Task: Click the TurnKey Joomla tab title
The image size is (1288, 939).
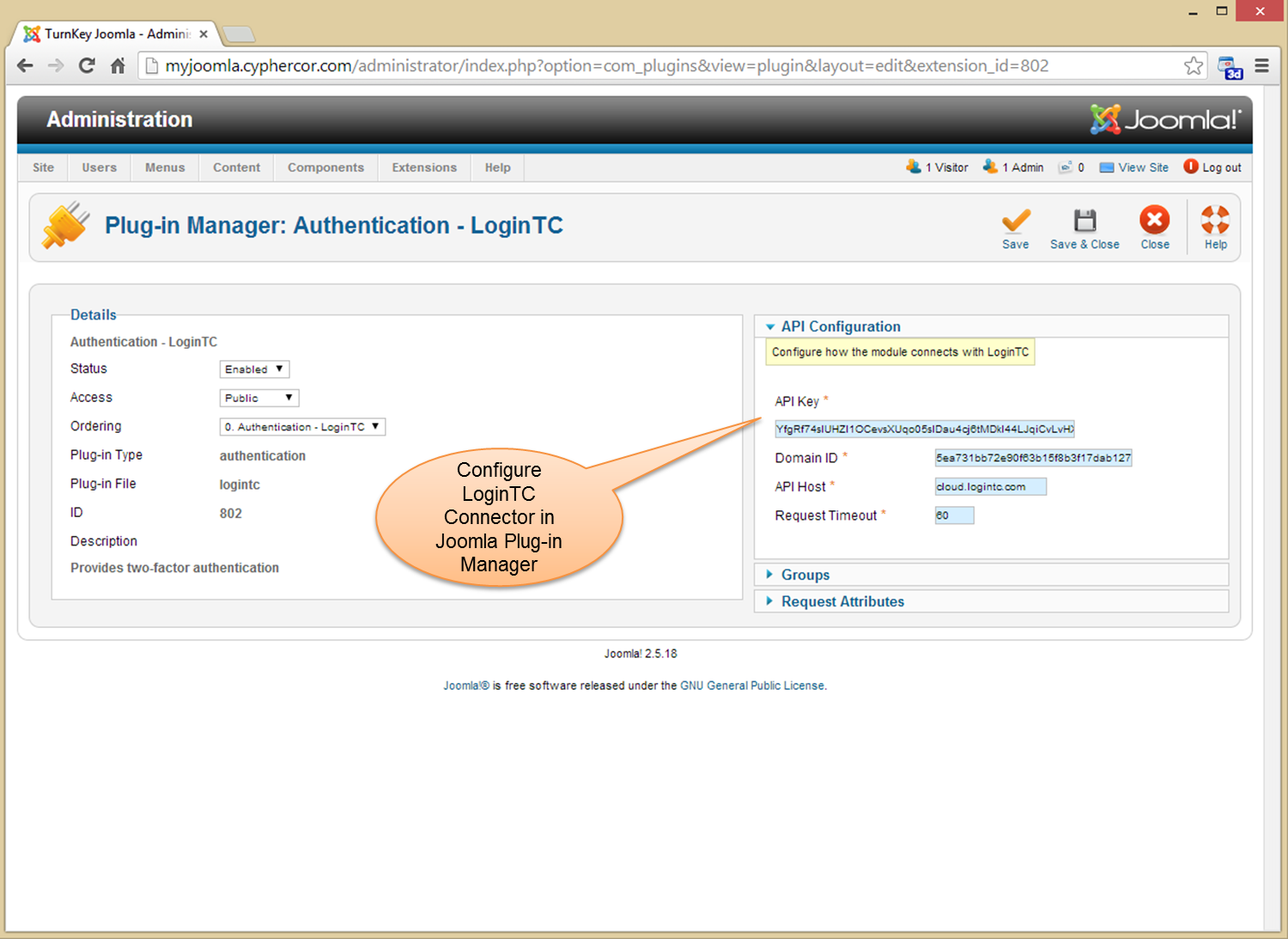Action: click(118, 34)
